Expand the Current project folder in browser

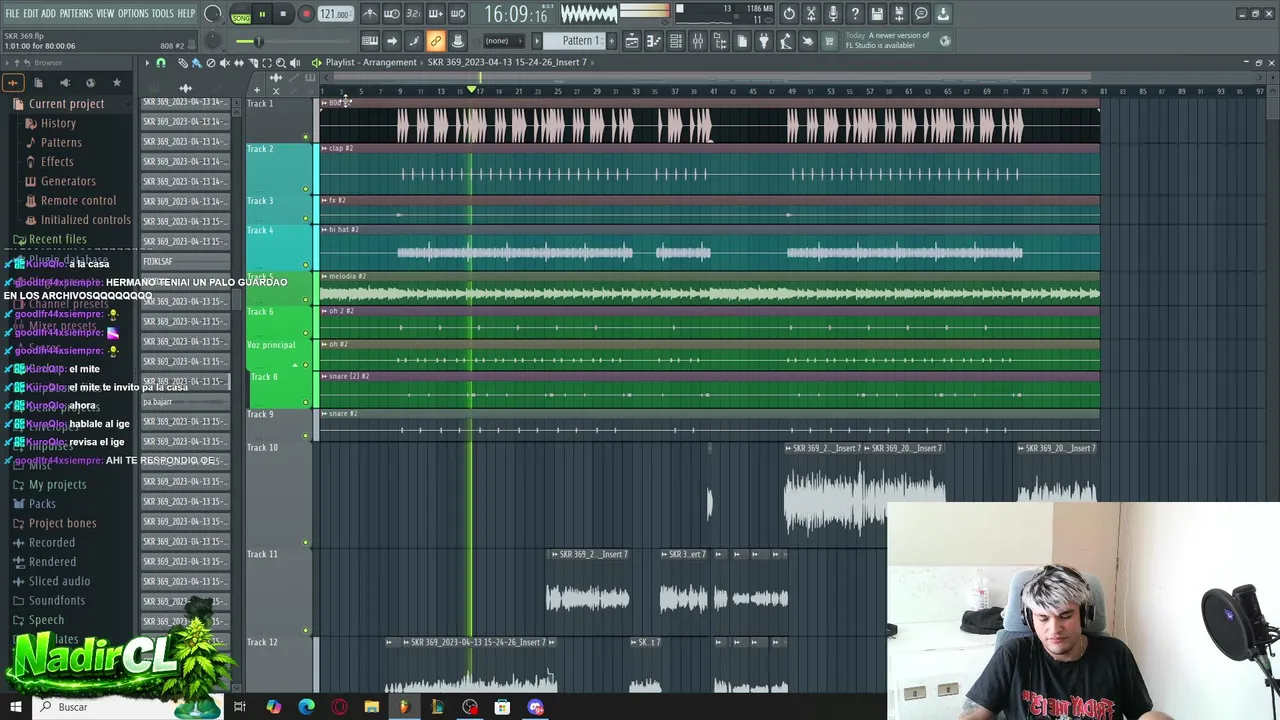66,104
